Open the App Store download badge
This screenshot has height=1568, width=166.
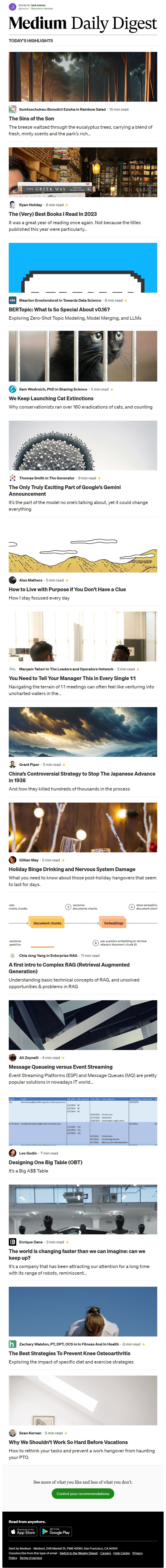click(x=23, y=1532)
